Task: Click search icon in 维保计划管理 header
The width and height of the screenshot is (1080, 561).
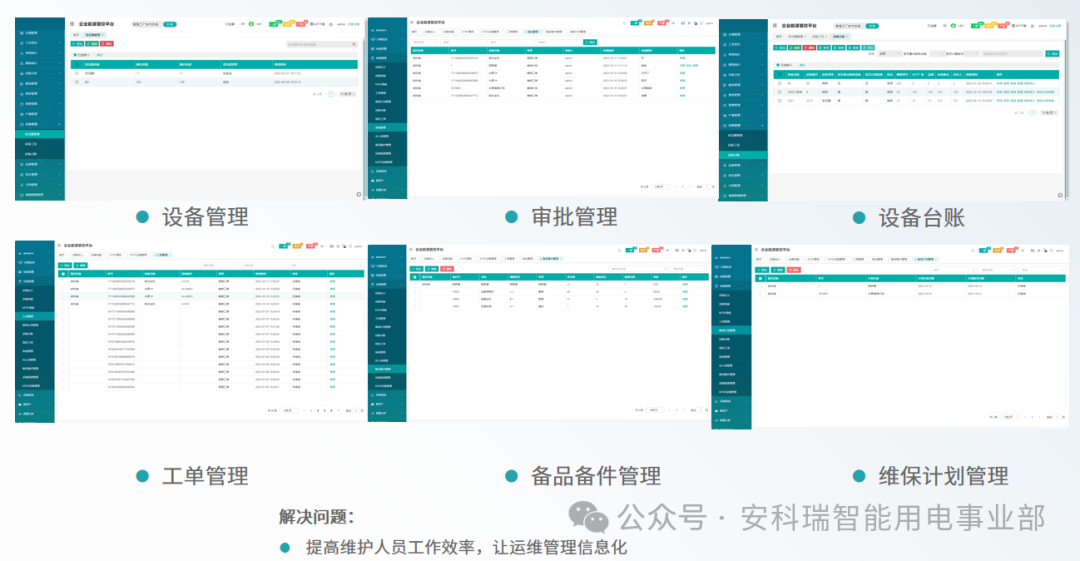Action: [973, 251]
